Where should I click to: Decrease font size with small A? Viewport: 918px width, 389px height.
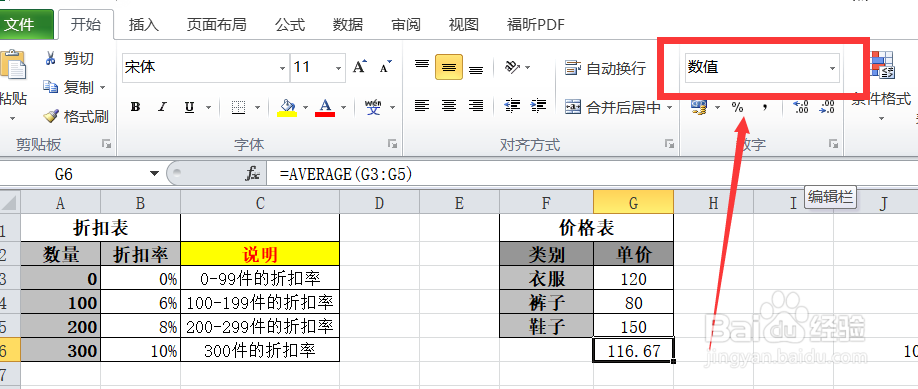[x=385, y=67]
